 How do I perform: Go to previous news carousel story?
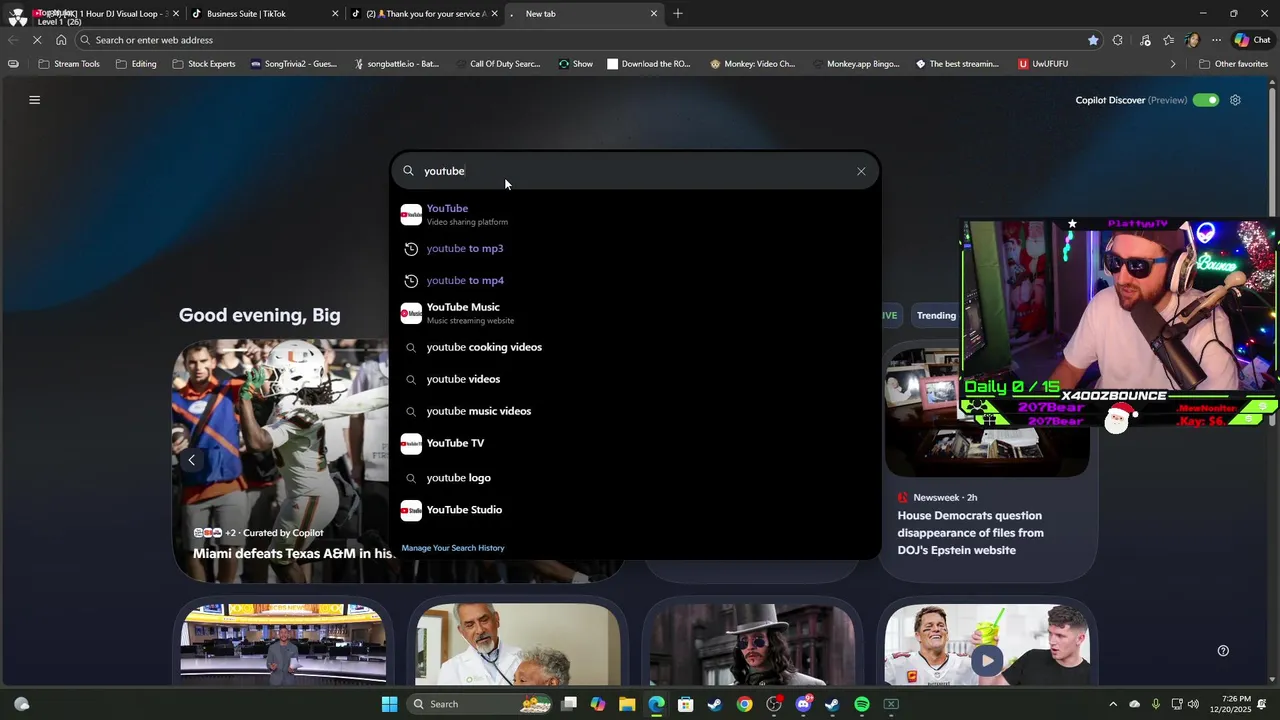click(191, 460)
